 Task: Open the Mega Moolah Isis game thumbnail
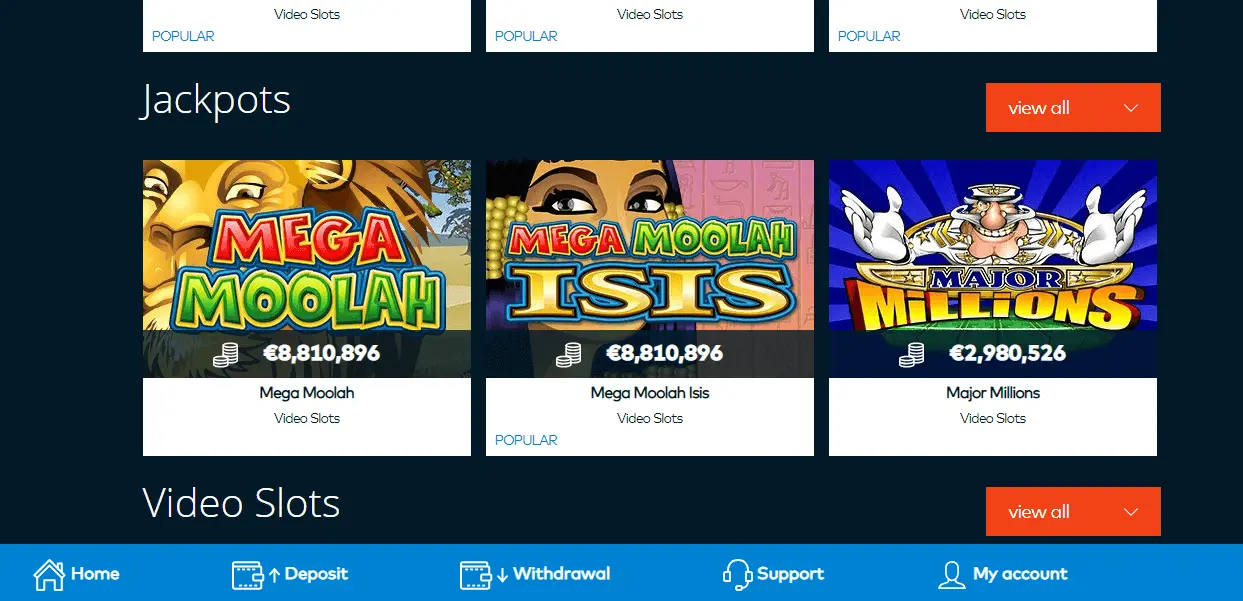coord(650,269)
